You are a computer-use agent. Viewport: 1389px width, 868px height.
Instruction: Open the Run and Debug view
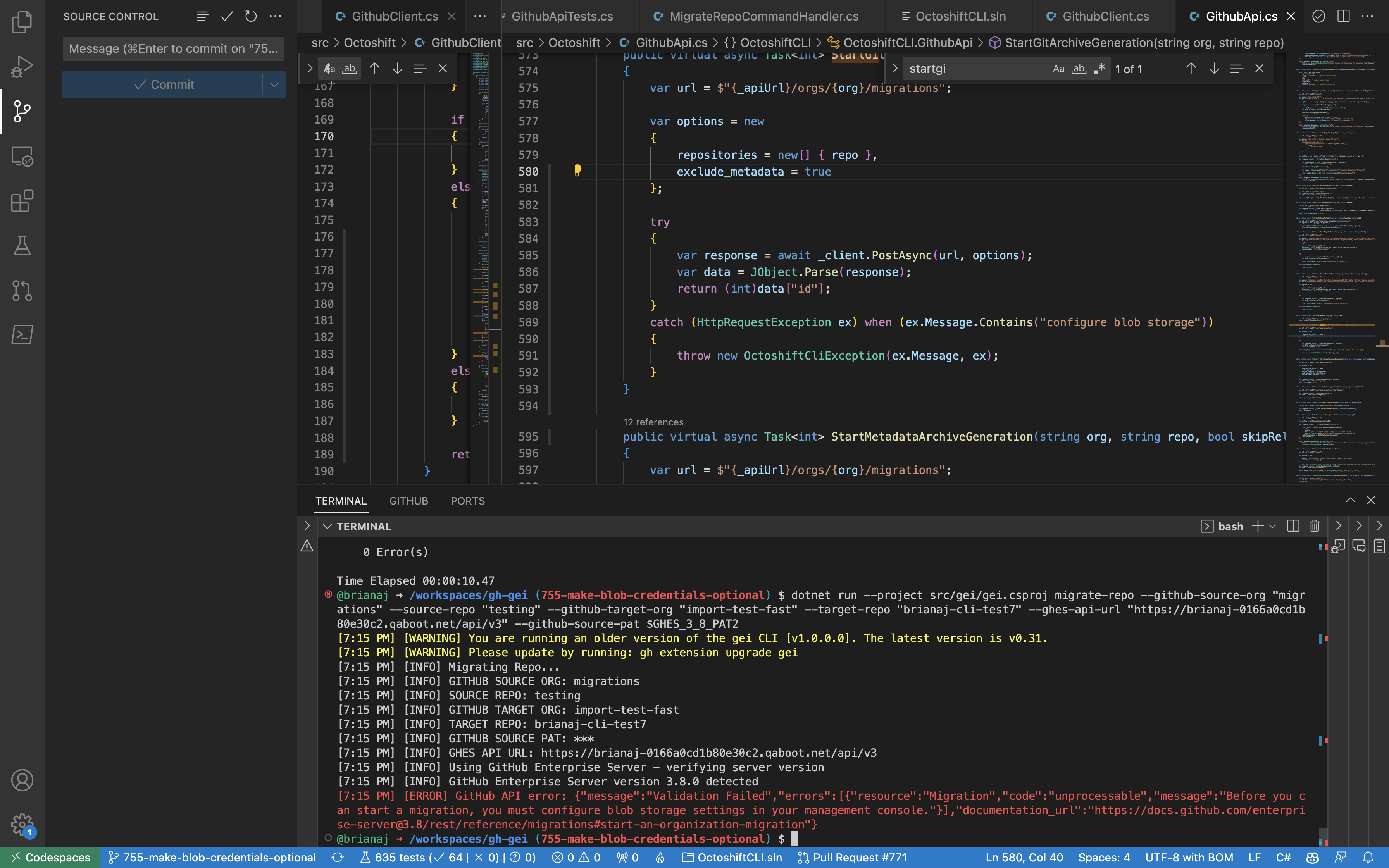click(22, 66)
